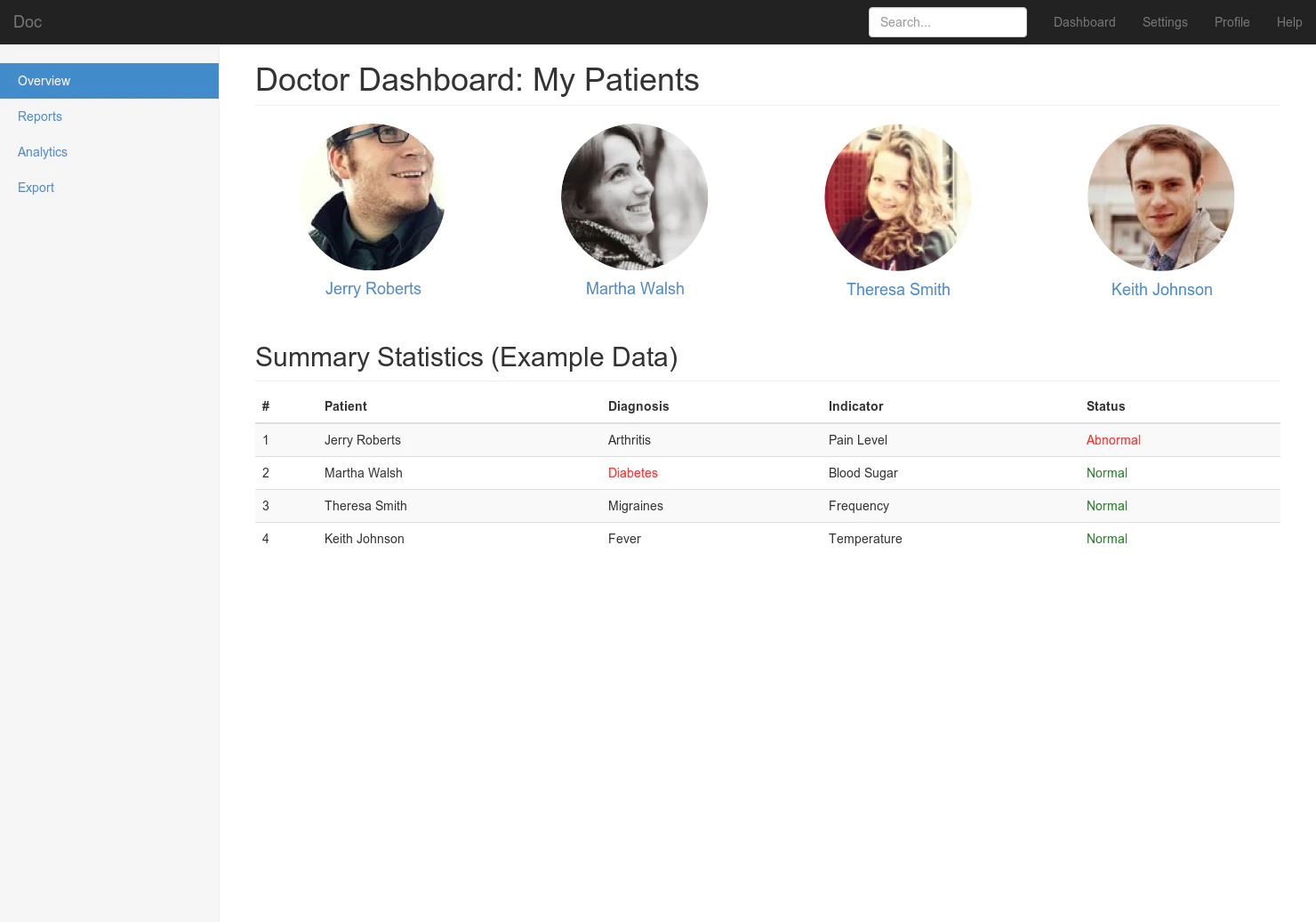Screen dimensions: 1316x922
Task: Open the Theresa Smith name link
Action: 898,290
